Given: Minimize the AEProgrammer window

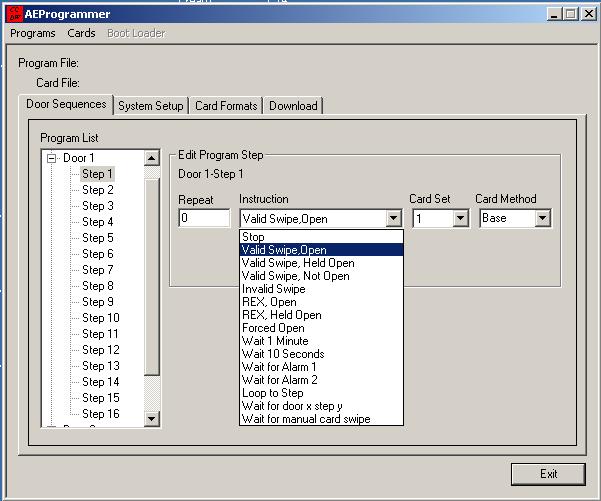Looking at the screenshot, I should pos(554,14).
